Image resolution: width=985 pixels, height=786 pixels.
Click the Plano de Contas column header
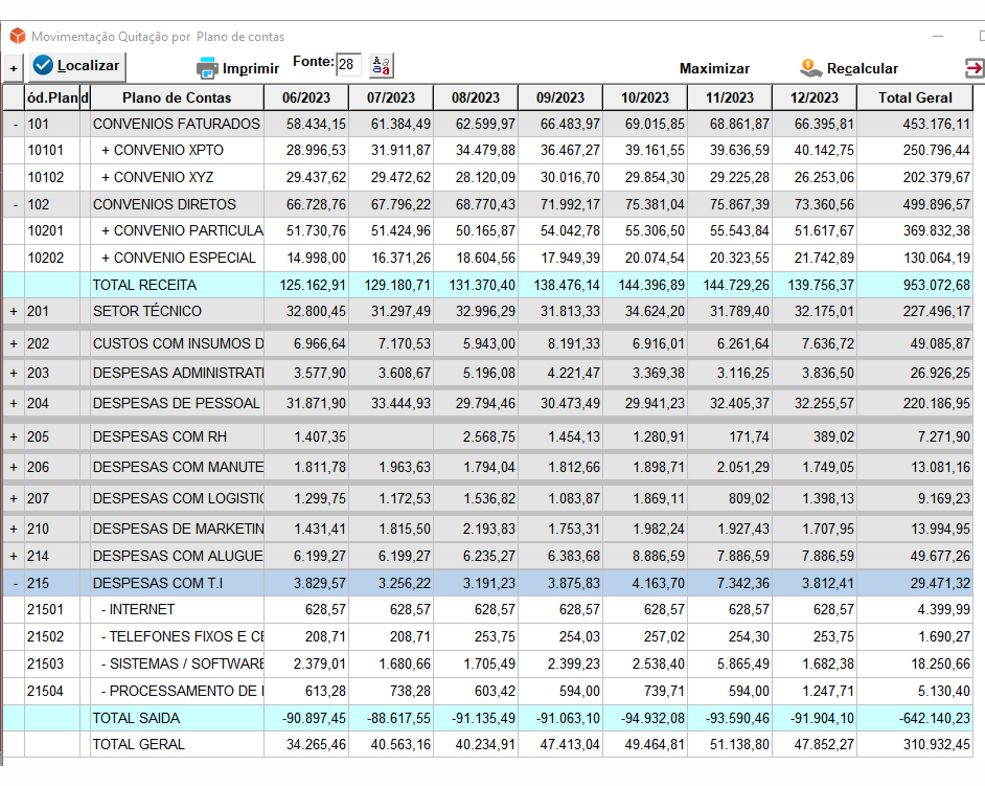(x=176, y=98)
